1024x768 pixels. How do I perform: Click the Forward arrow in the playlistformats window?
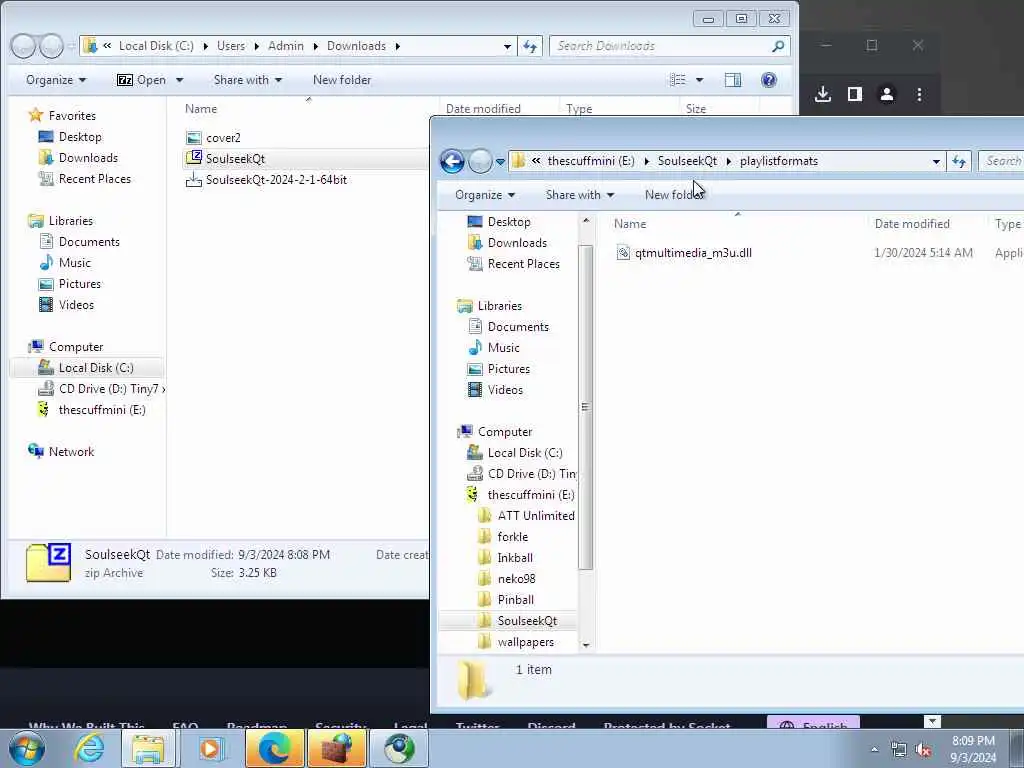click(480, 161)
